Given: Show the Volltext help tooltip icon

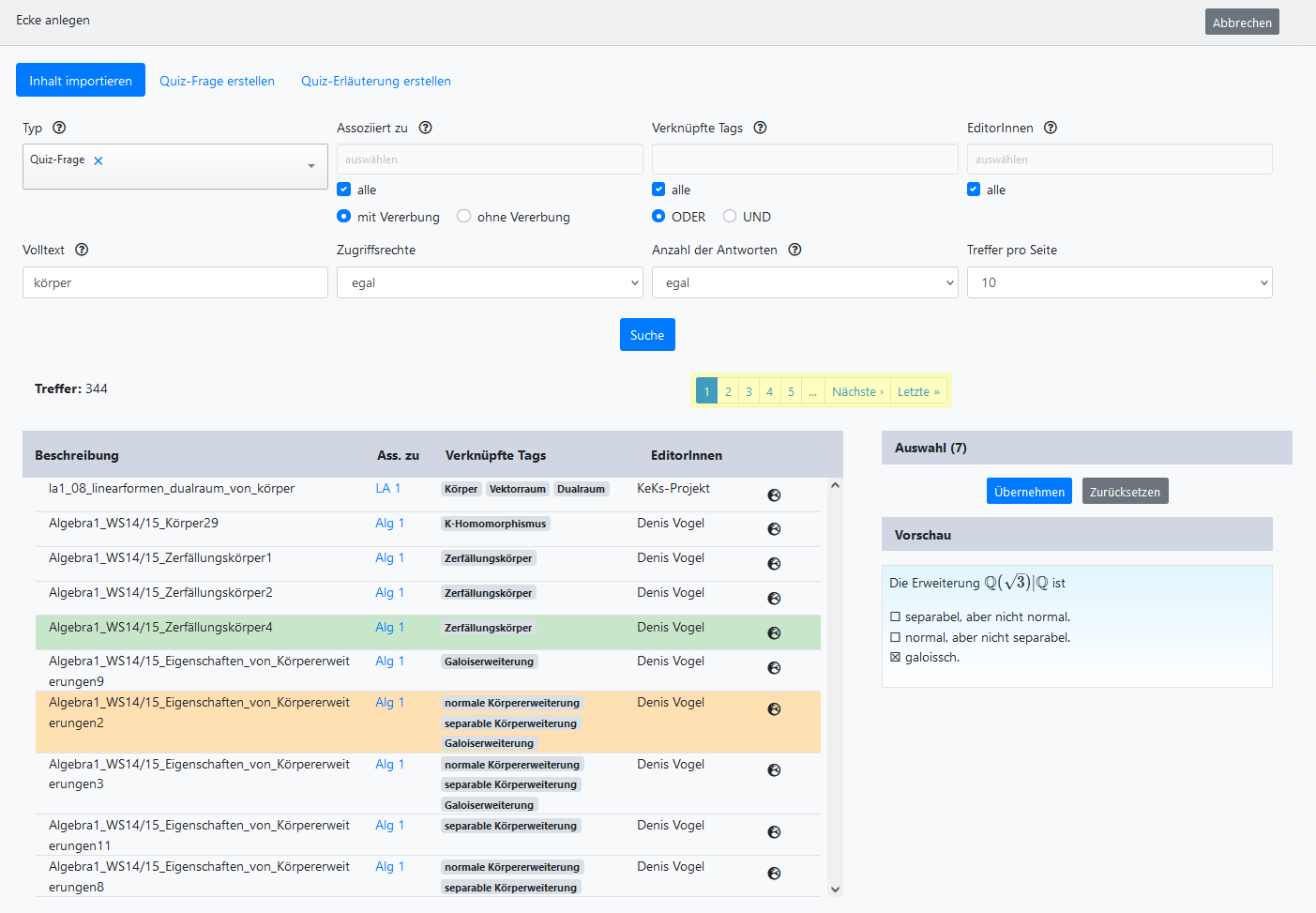Looking at the screenshot, I should pyautogui.click(x=82, y=250).
